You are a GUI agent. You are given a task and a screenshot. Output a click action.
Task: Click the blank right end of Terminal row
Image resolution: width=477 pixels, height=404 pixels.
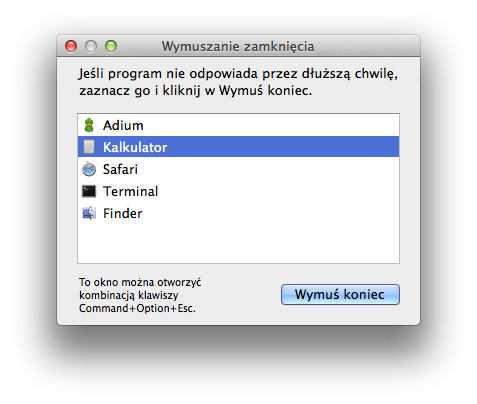pyautogui.click(x=317, y=191)
